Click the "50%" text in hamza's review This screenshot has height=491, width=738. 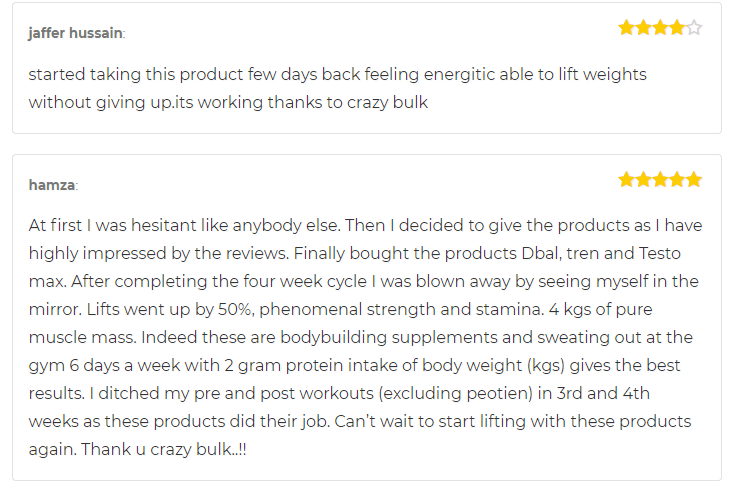[236, 309]
